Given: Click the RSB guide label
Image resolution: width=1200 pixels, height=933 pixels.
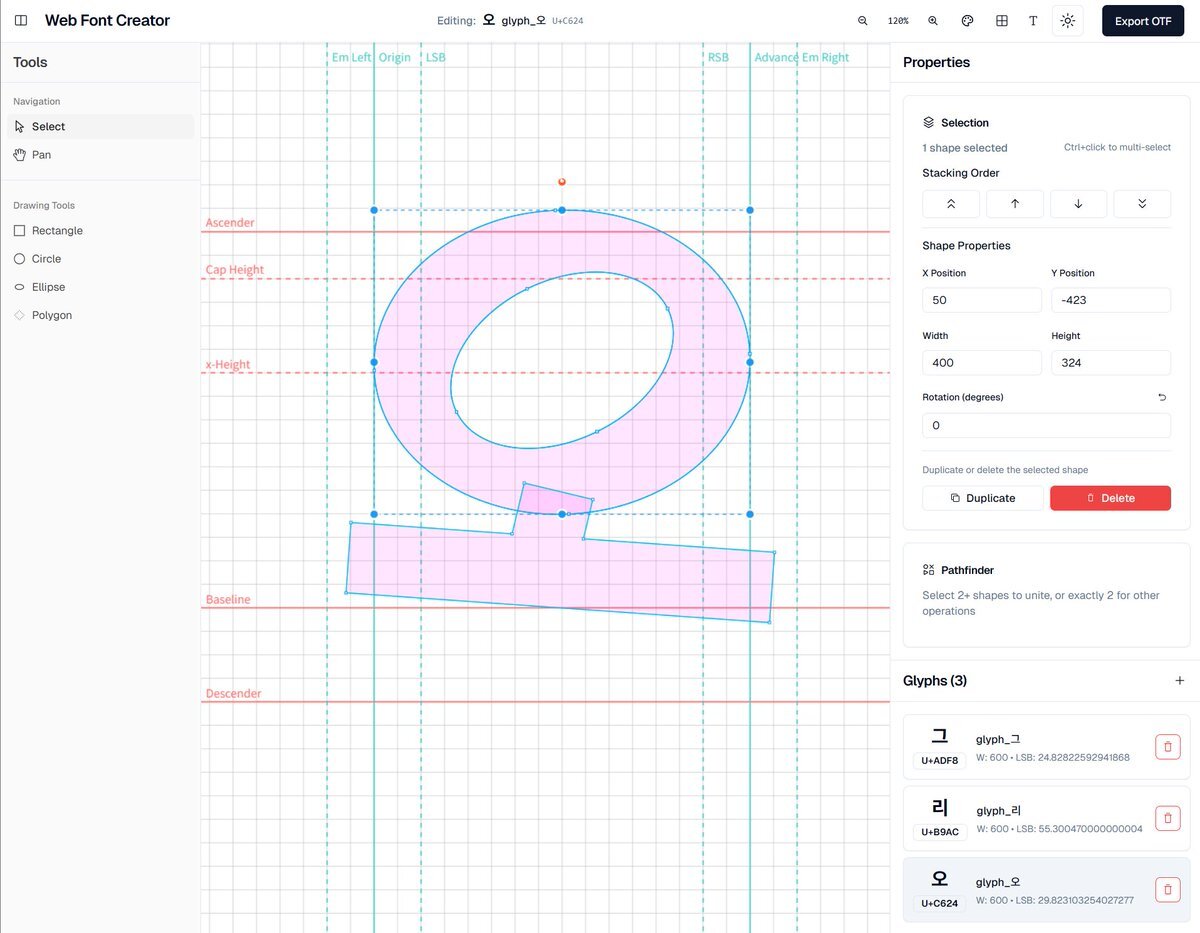Looking at the screenshot, I should (718, 58).
